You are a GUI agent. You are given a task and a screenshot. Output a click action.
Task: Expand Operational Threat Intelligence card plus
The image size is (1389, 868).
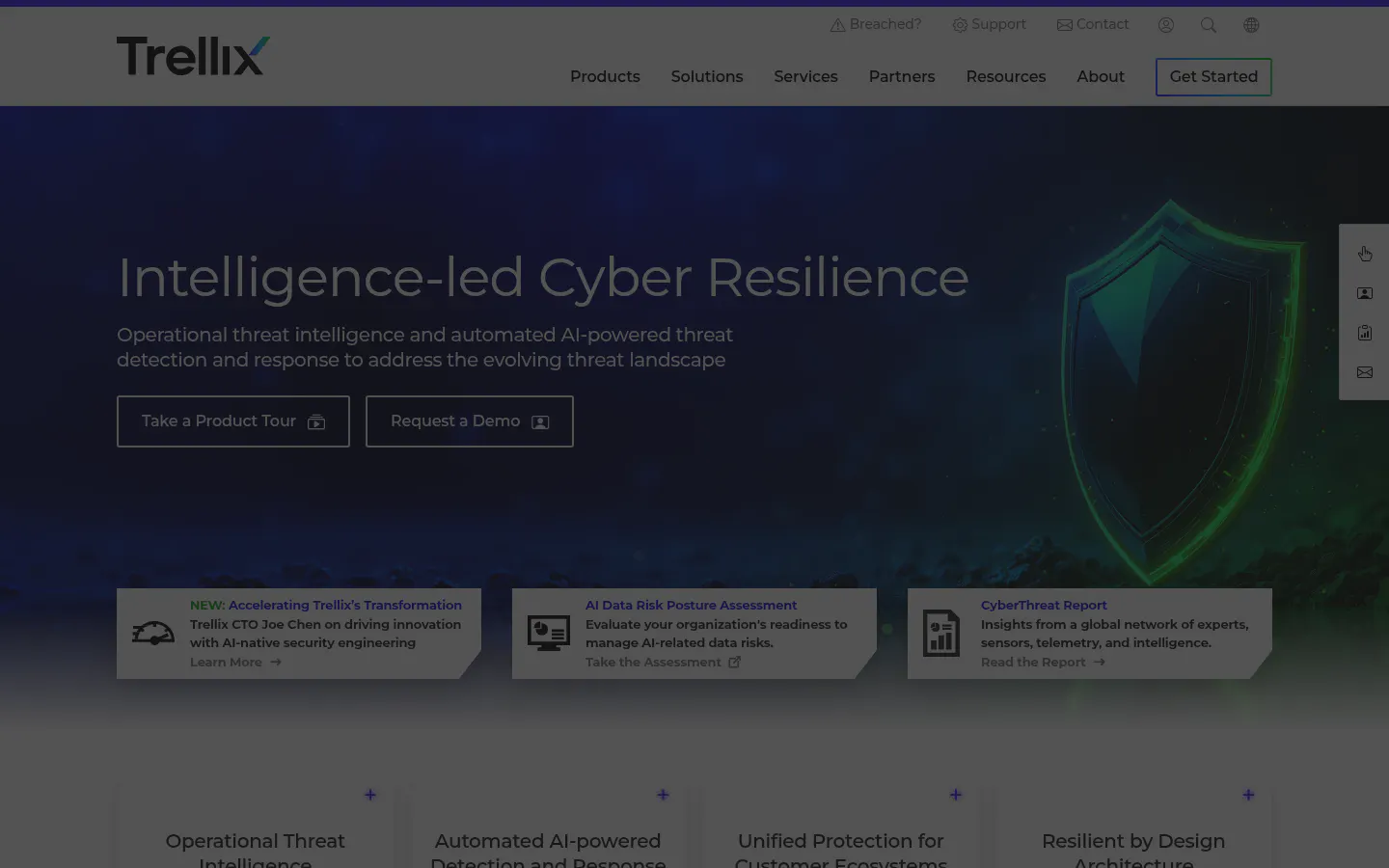click(x=370, y=795)
